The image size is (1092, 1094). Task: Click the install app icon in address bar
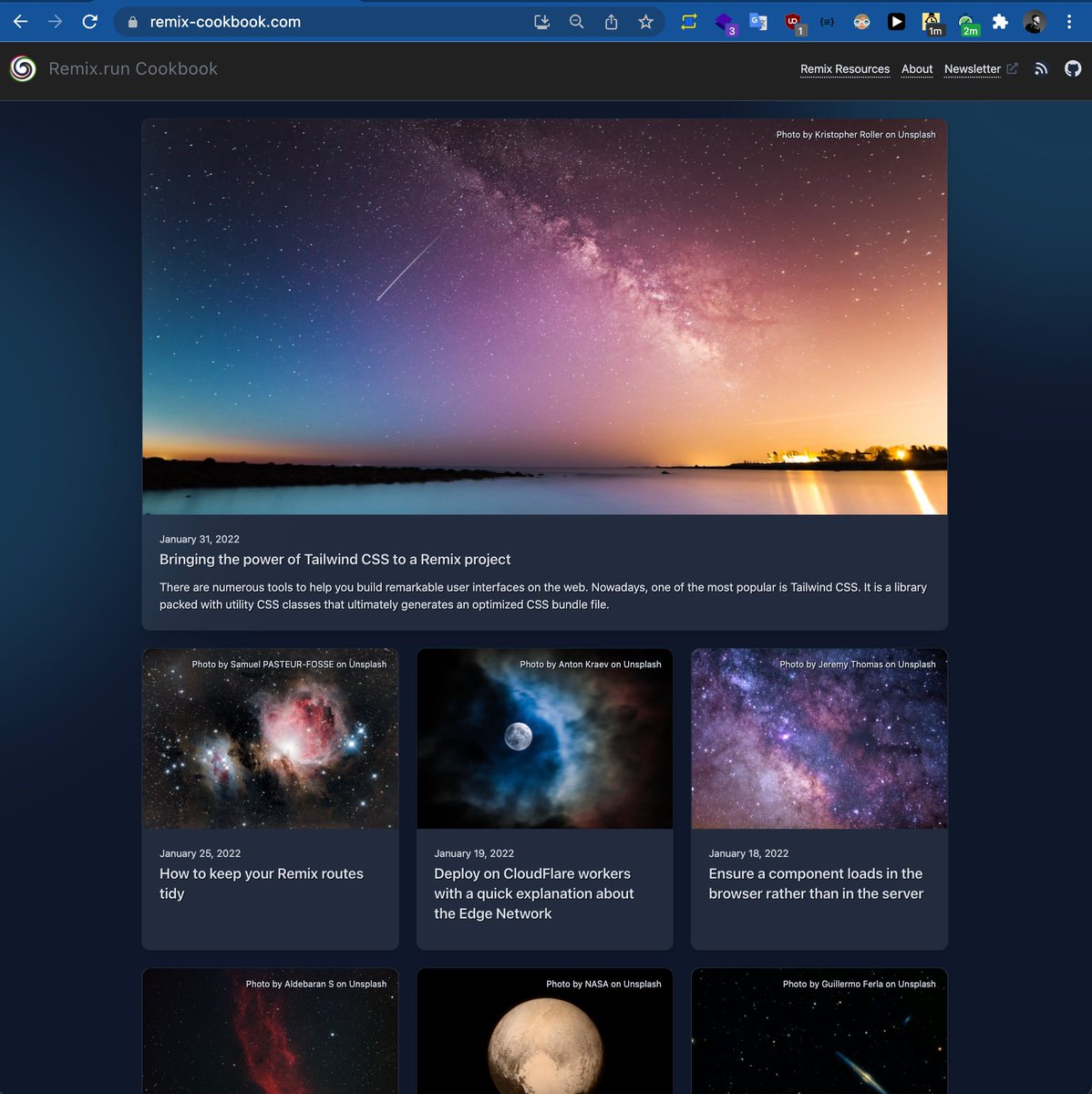click(x=541, y=22)
